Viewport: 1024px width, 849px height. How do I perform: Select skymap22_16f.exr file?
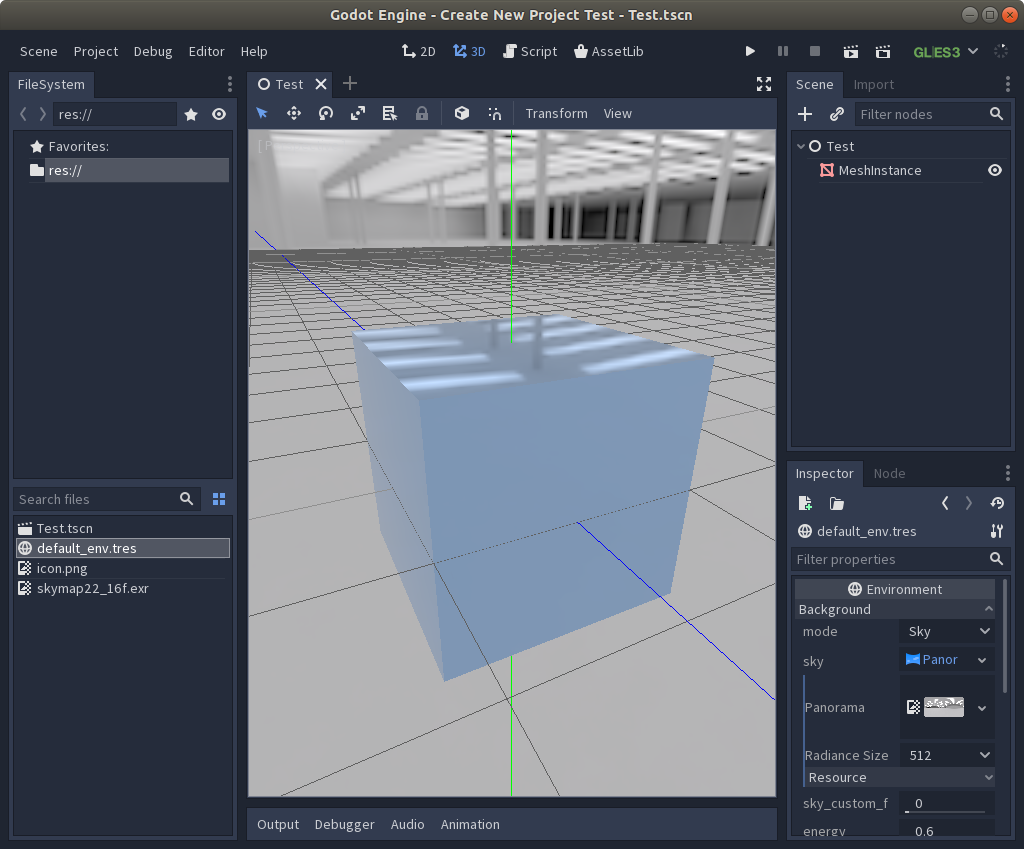click(92, 588)
